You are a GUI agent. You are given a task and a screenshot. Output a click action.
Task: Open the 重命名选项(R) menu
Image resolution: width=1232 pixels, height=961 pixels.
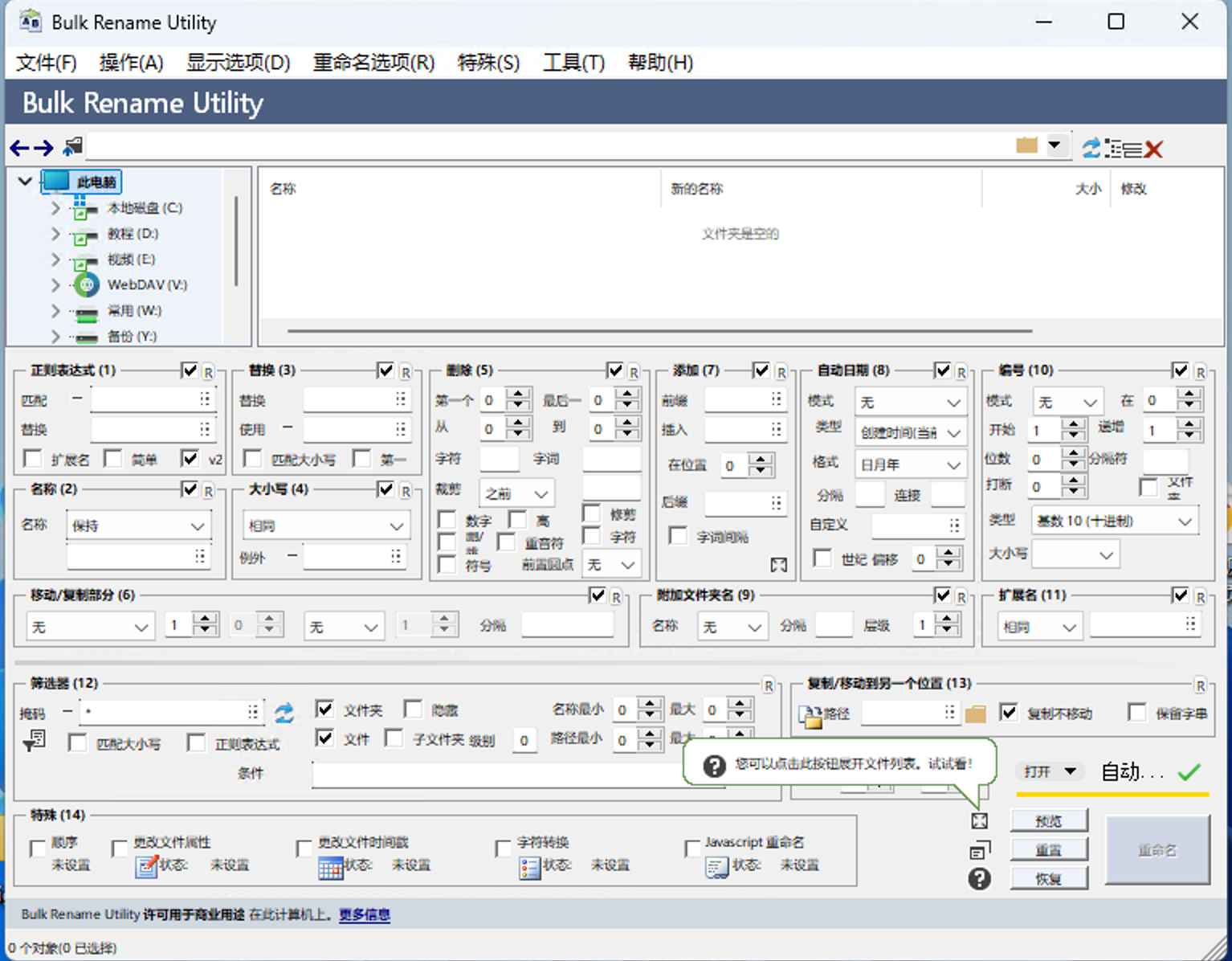(x=373, y=63)
